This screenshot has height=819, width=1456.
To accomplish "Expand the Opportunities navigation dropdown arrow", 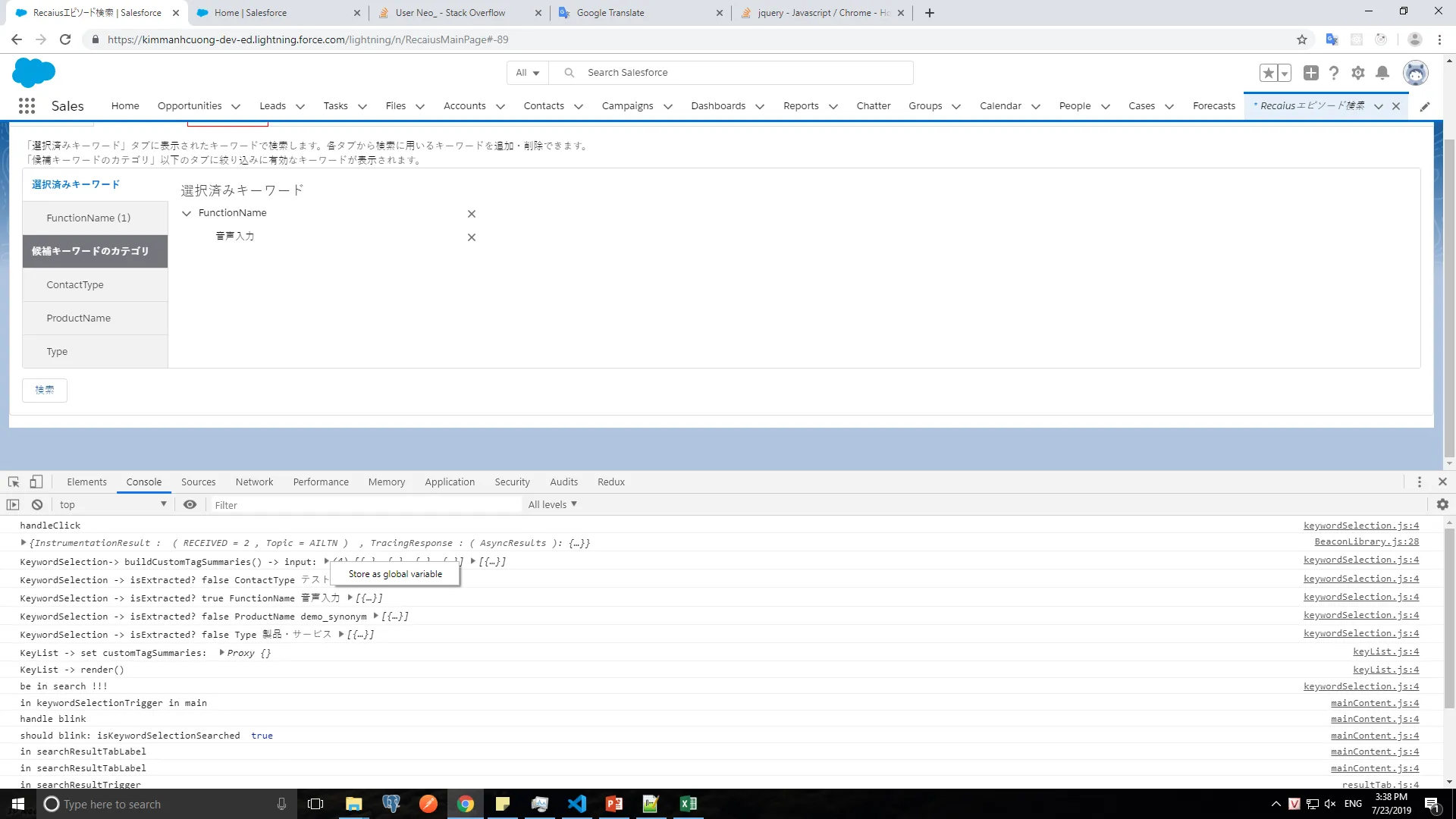I will point(236,106).
